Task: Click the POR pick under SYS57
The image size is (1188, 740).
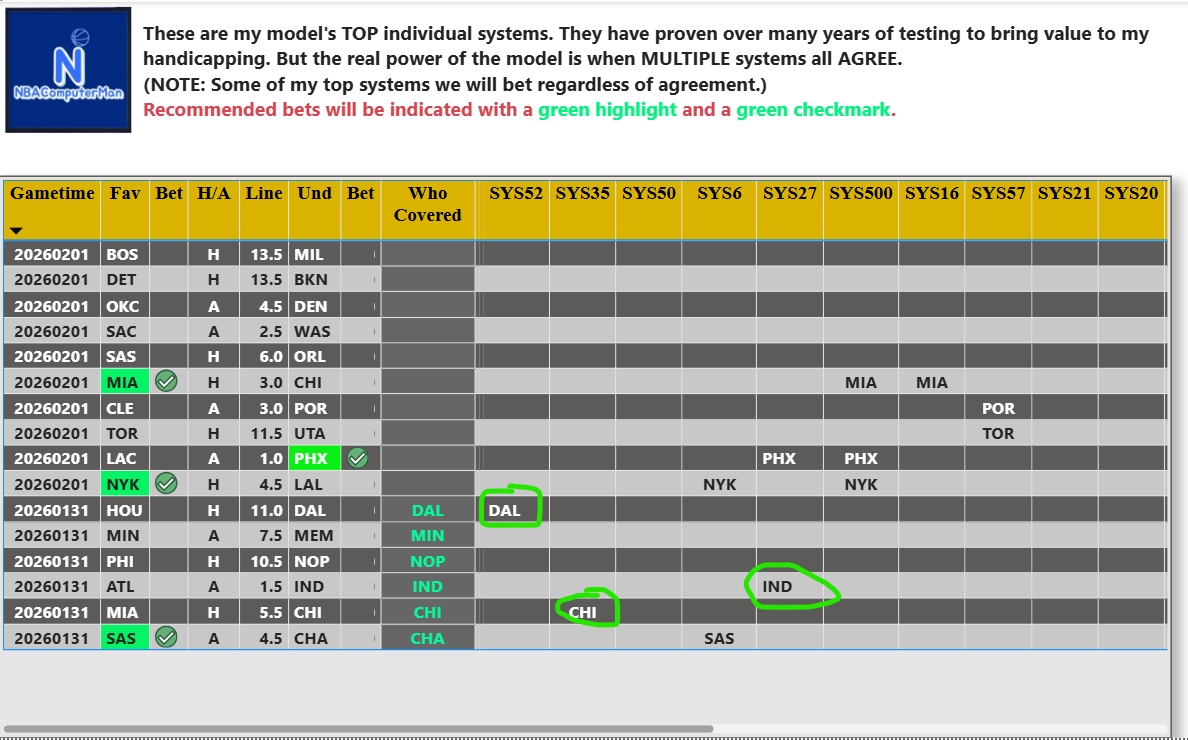Action: pyautogui.click(x=998, y=407)
